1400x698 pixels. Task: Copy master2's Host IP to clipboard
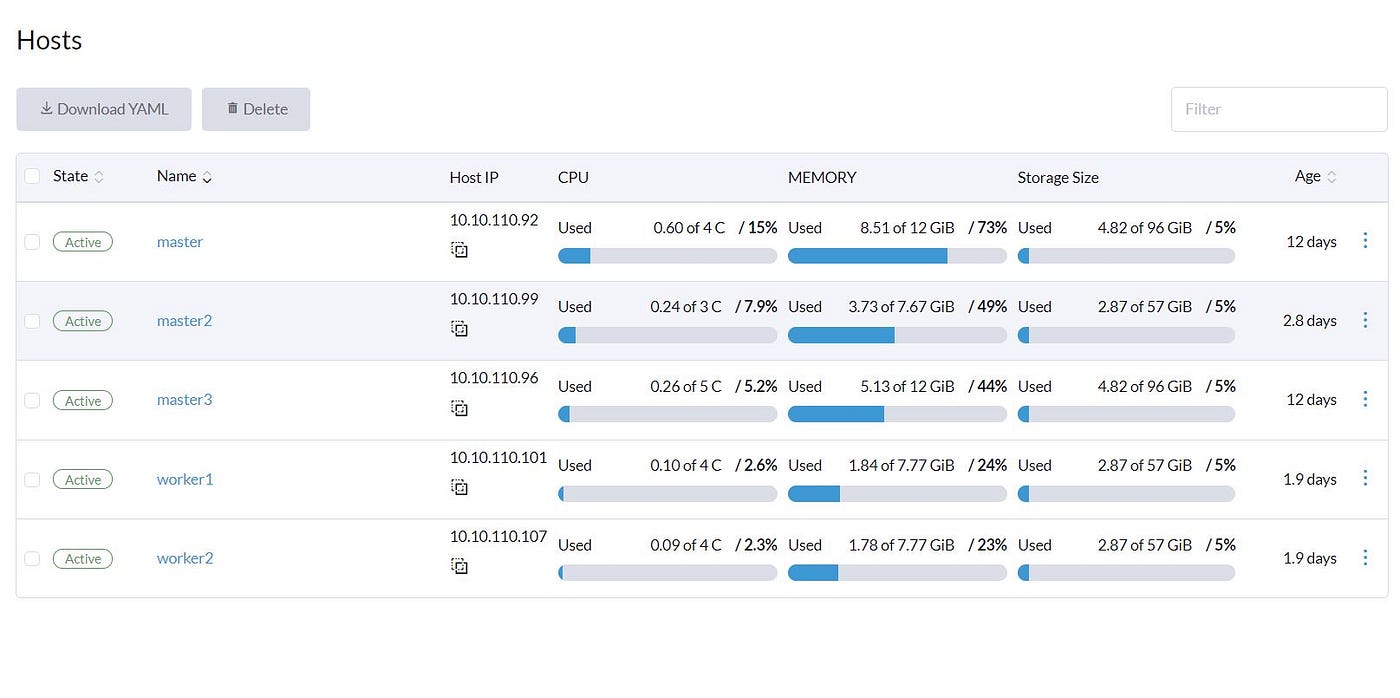pyautogui.click(x=459, y=329)
